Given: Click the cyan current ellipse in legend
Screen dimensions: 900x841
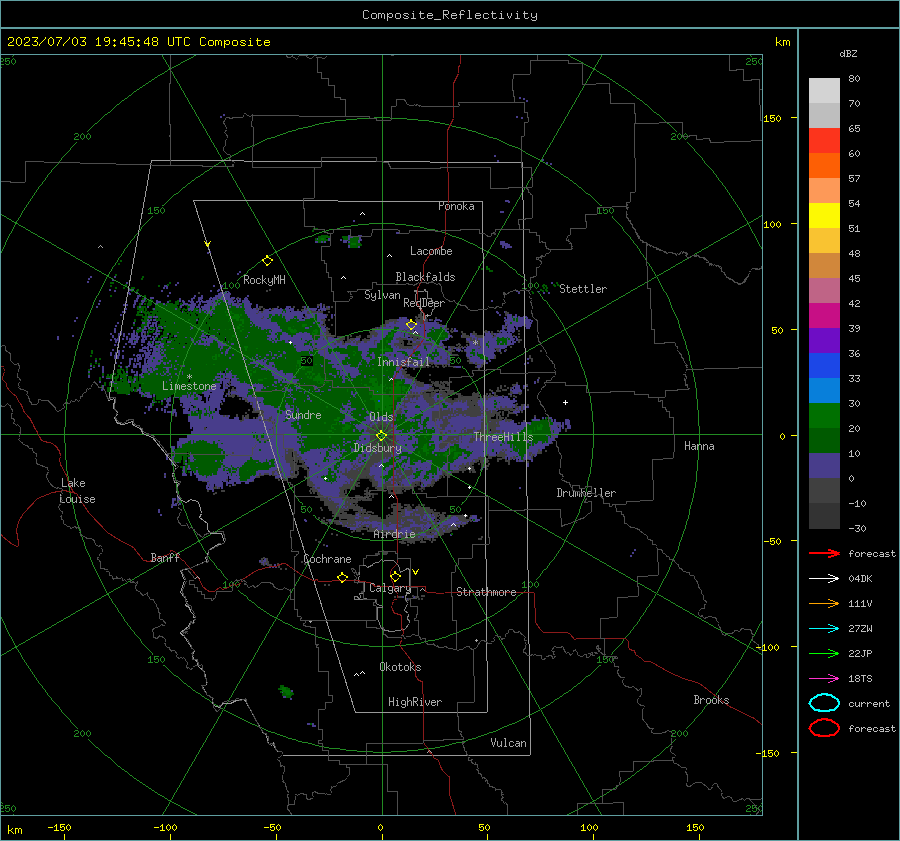Looking at the screenshot, I should (x=824, y=703).
